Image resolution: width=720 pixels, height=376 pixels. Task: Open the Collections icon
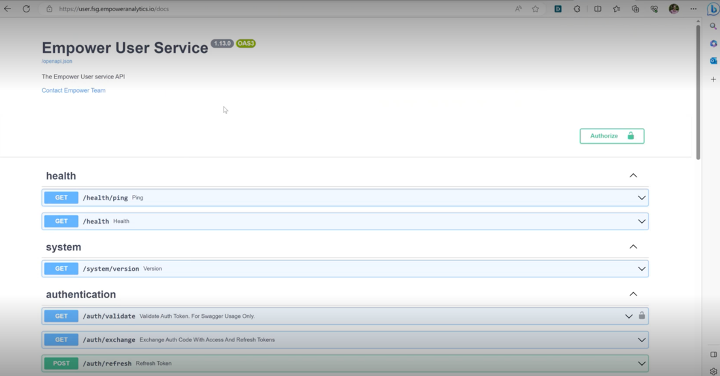click(636, 9)
